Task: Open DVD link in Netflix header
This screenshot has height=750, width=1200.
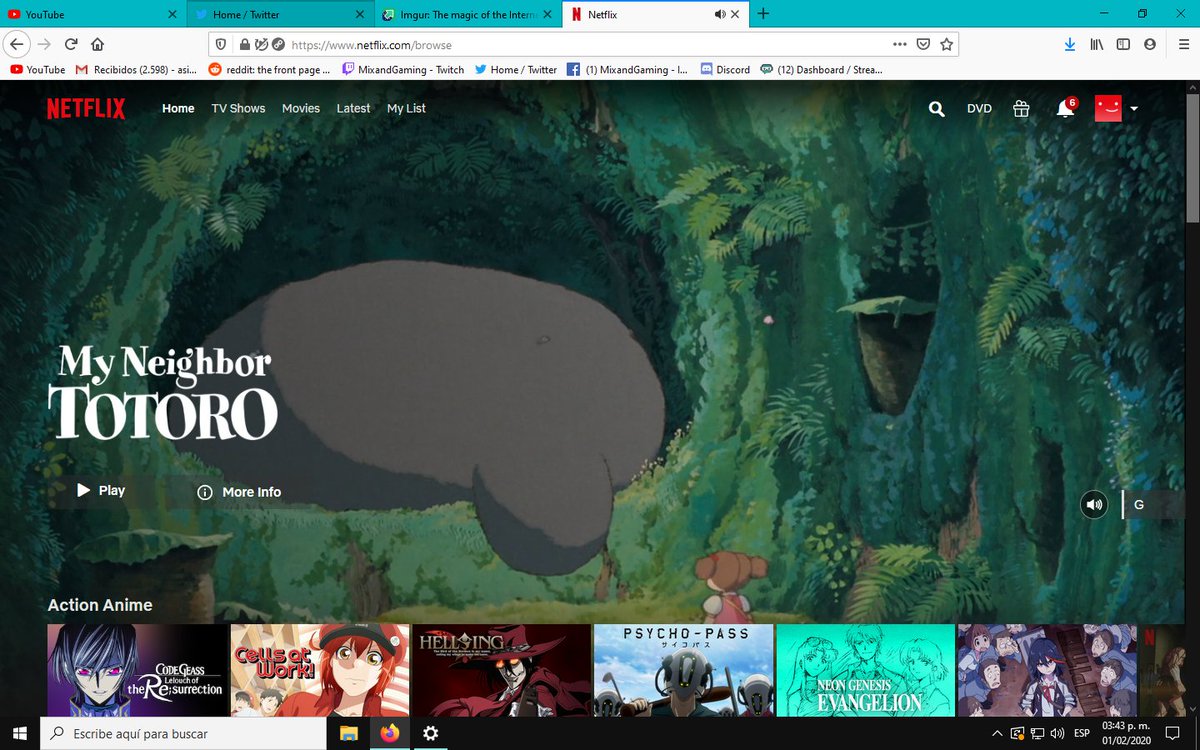Action: 979,108
